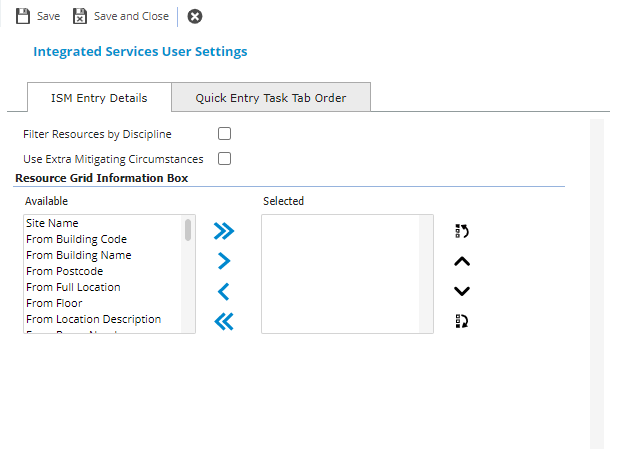Pick From Postcode in the Available list

[64, 271]
